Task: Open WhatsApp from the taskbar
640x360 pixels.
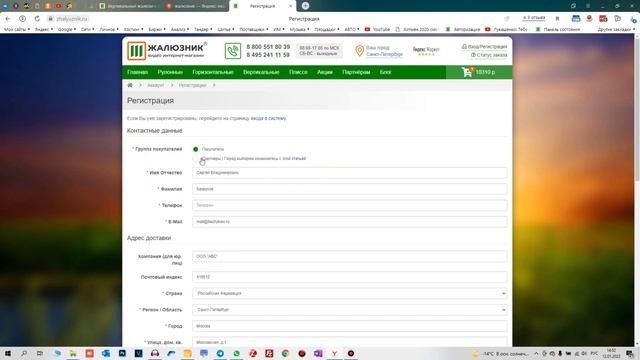Action: [236, 353]
